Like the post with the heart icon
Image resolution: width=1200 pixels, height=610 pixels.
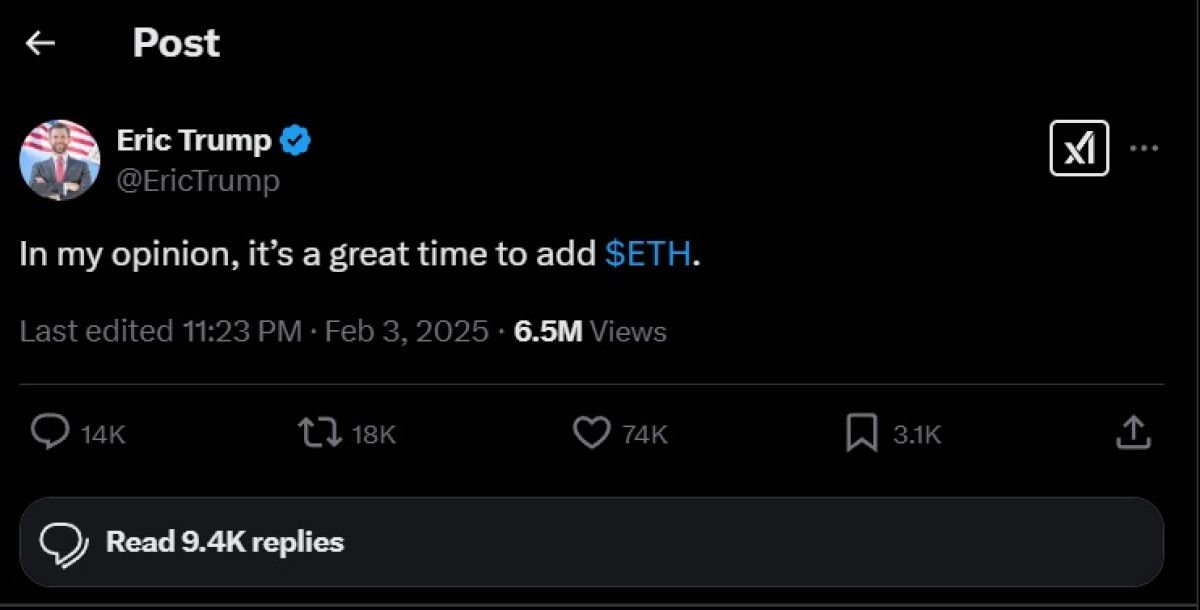pos(591,433)
